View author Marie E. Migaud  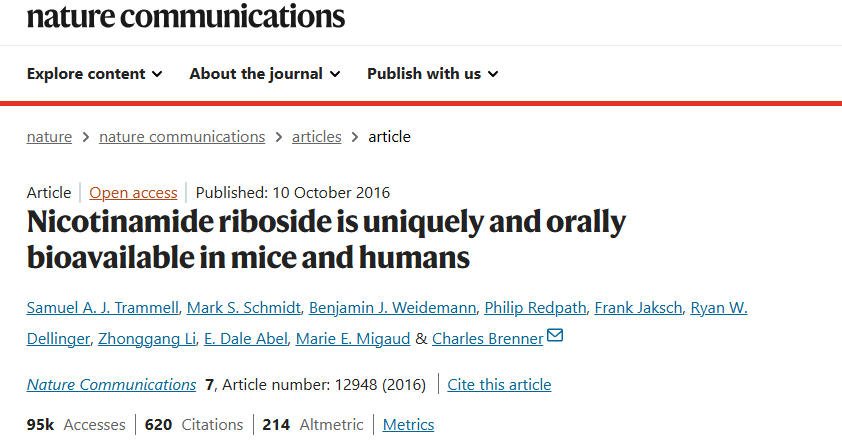(x=353, y=339)
